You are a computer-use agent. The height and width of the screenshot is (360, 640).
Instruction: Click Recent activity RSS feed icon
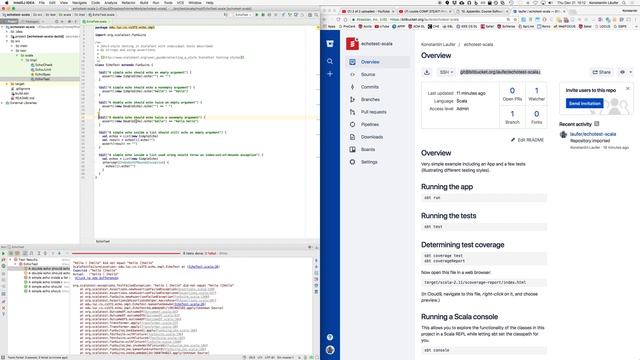coord(597,124)
